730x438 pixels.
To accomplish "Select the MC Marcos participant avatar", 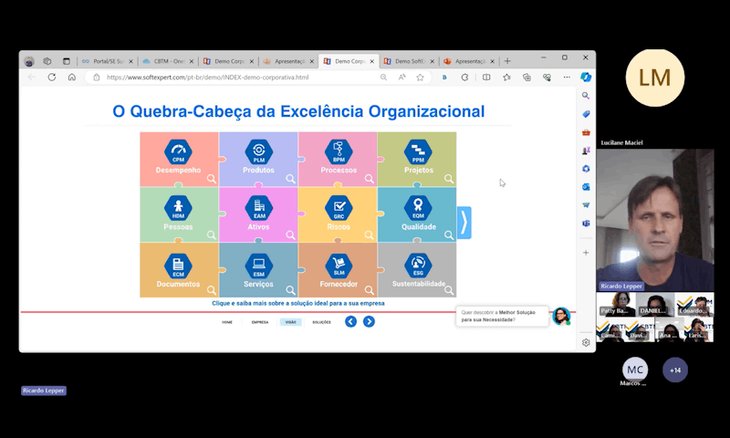I will (x=635, y=370).
